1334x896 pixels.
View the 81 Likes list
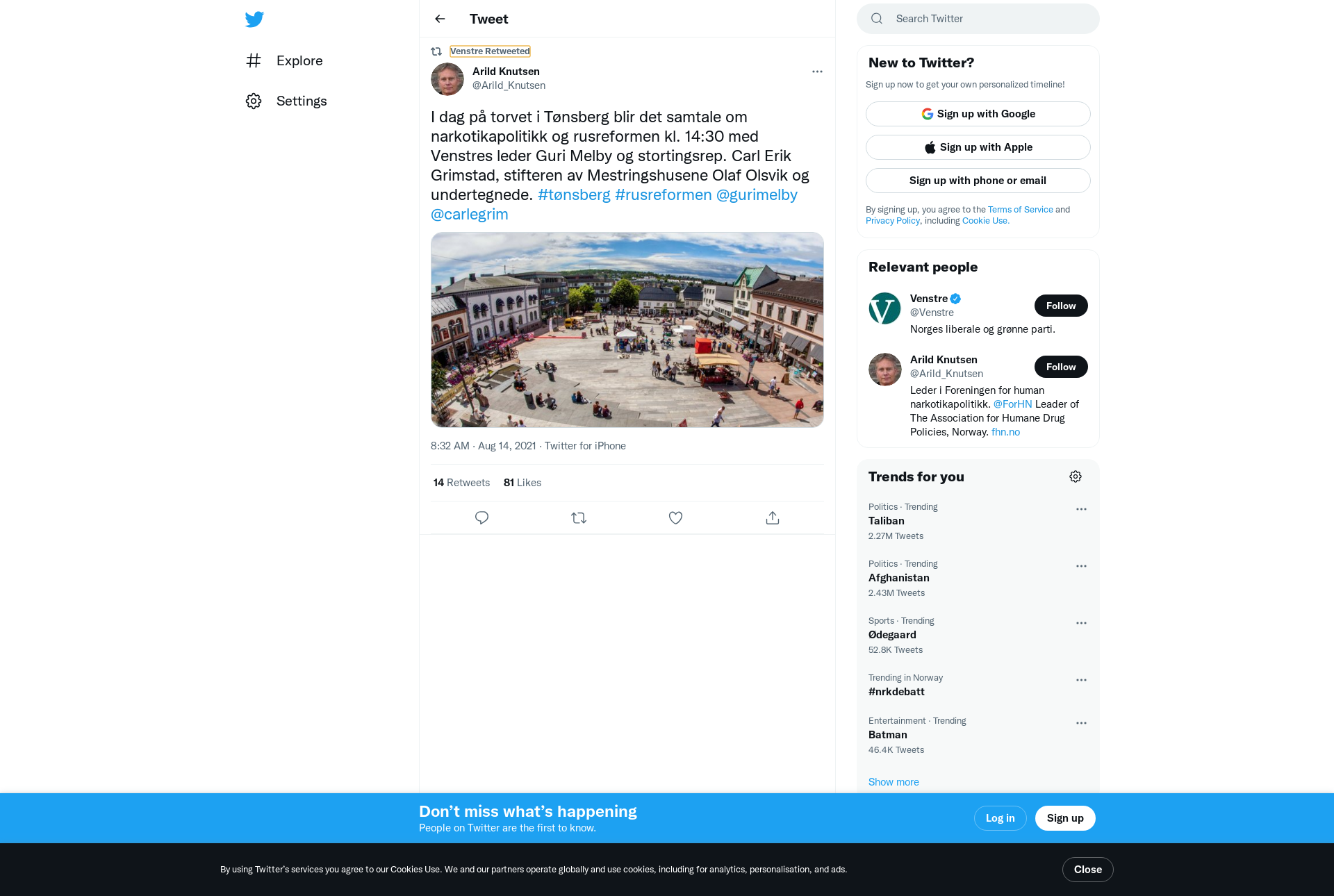[522, 483]
